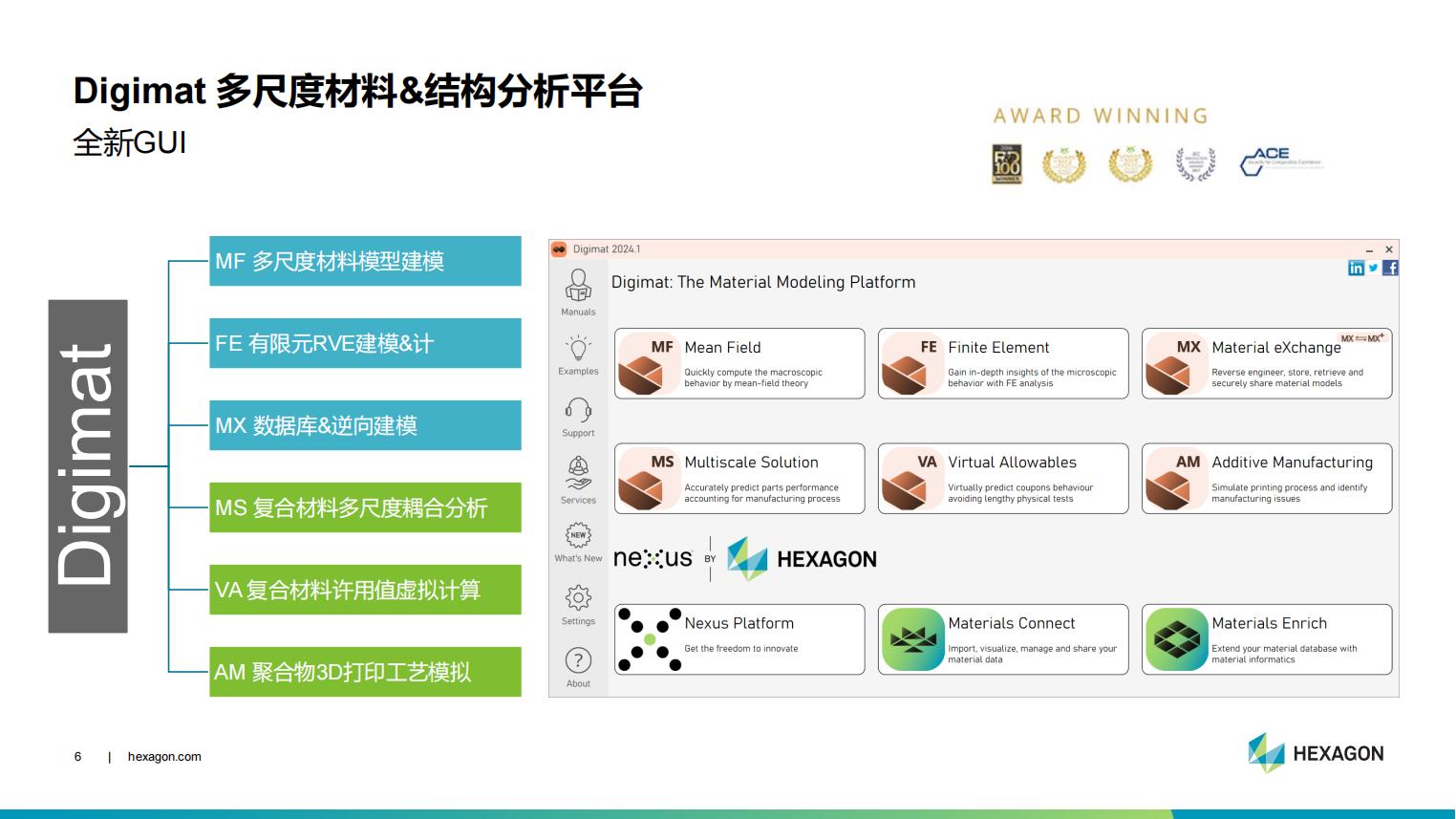Click the Hexagon logo beside nexus
This screenshot has width=1456, height=819.
[803, 559]
